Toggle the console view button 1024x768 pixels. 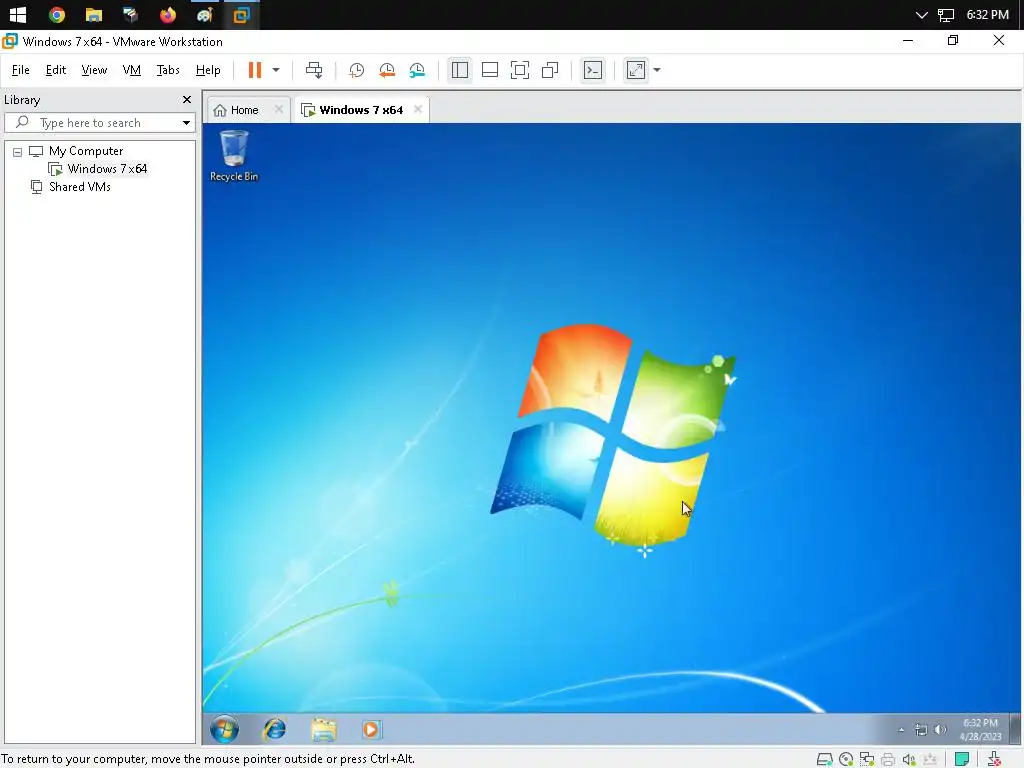(x=593, y=70)
